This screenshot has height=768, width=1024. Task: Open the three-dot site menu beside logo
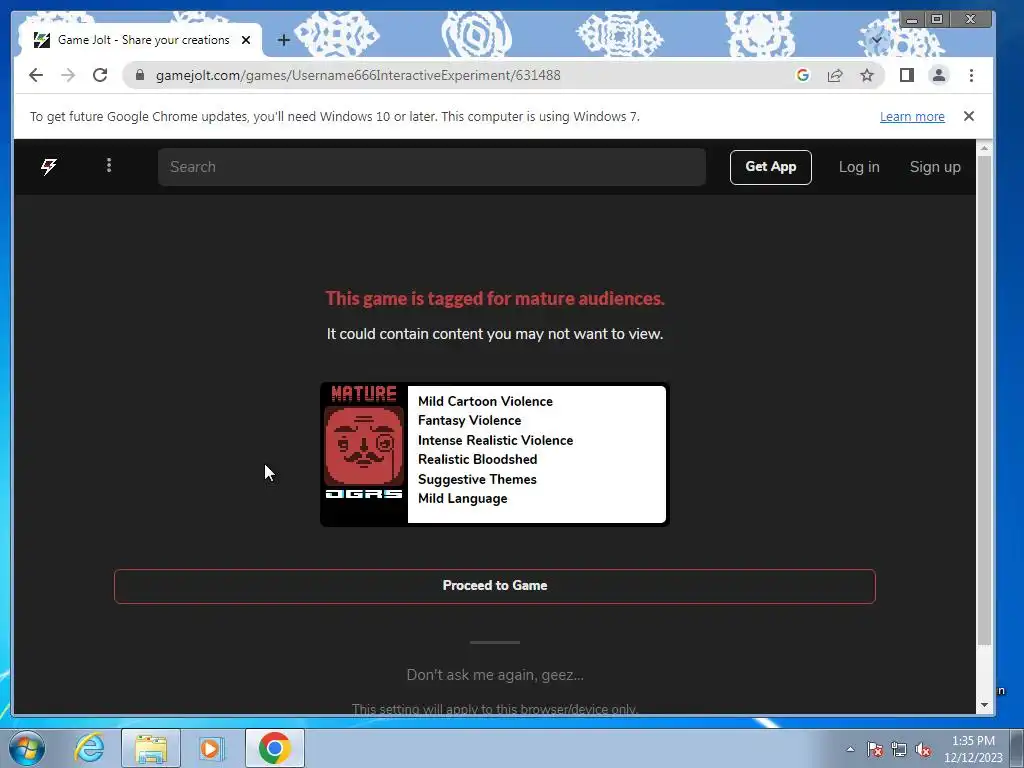point(109,166)
